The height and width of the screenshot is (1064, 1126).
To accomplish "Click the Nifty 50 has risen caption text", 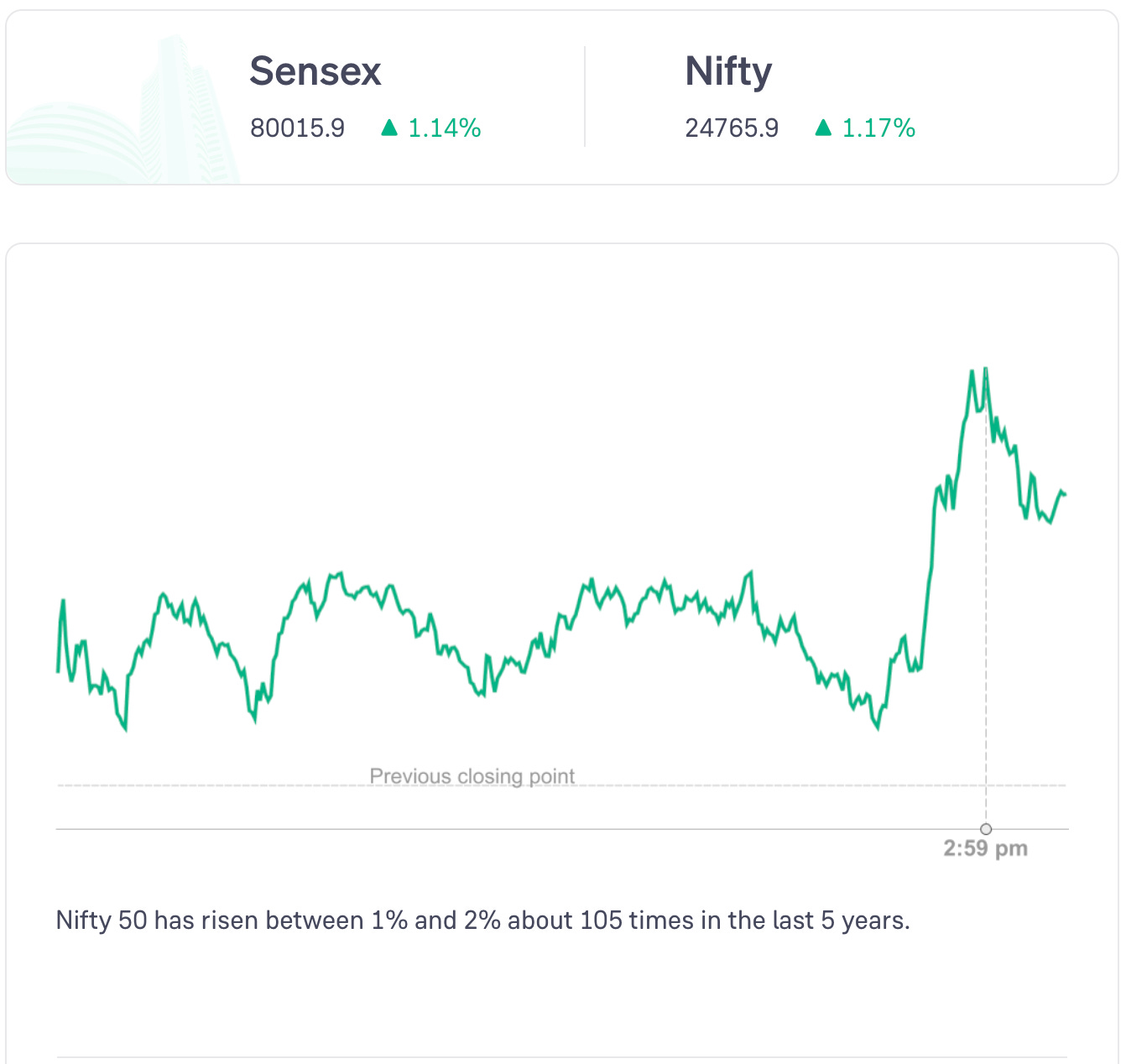I will click(x=482, y=921).
